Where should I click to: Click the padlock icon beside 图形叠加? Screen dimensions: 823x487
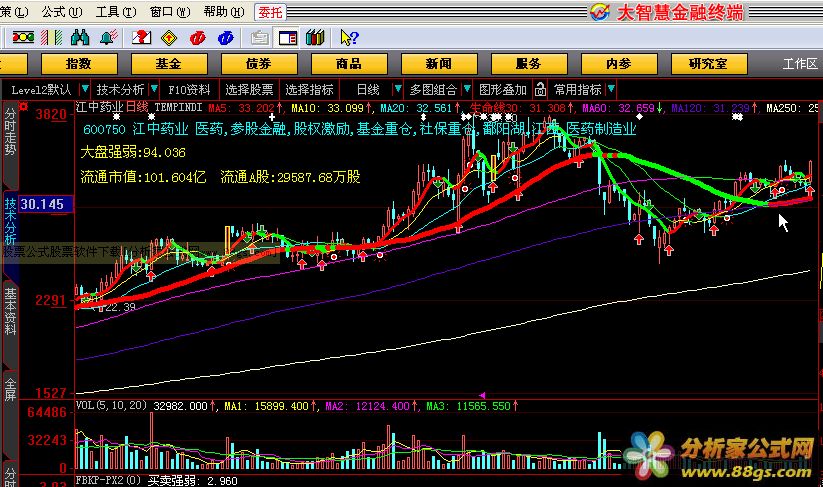point(540,90)
